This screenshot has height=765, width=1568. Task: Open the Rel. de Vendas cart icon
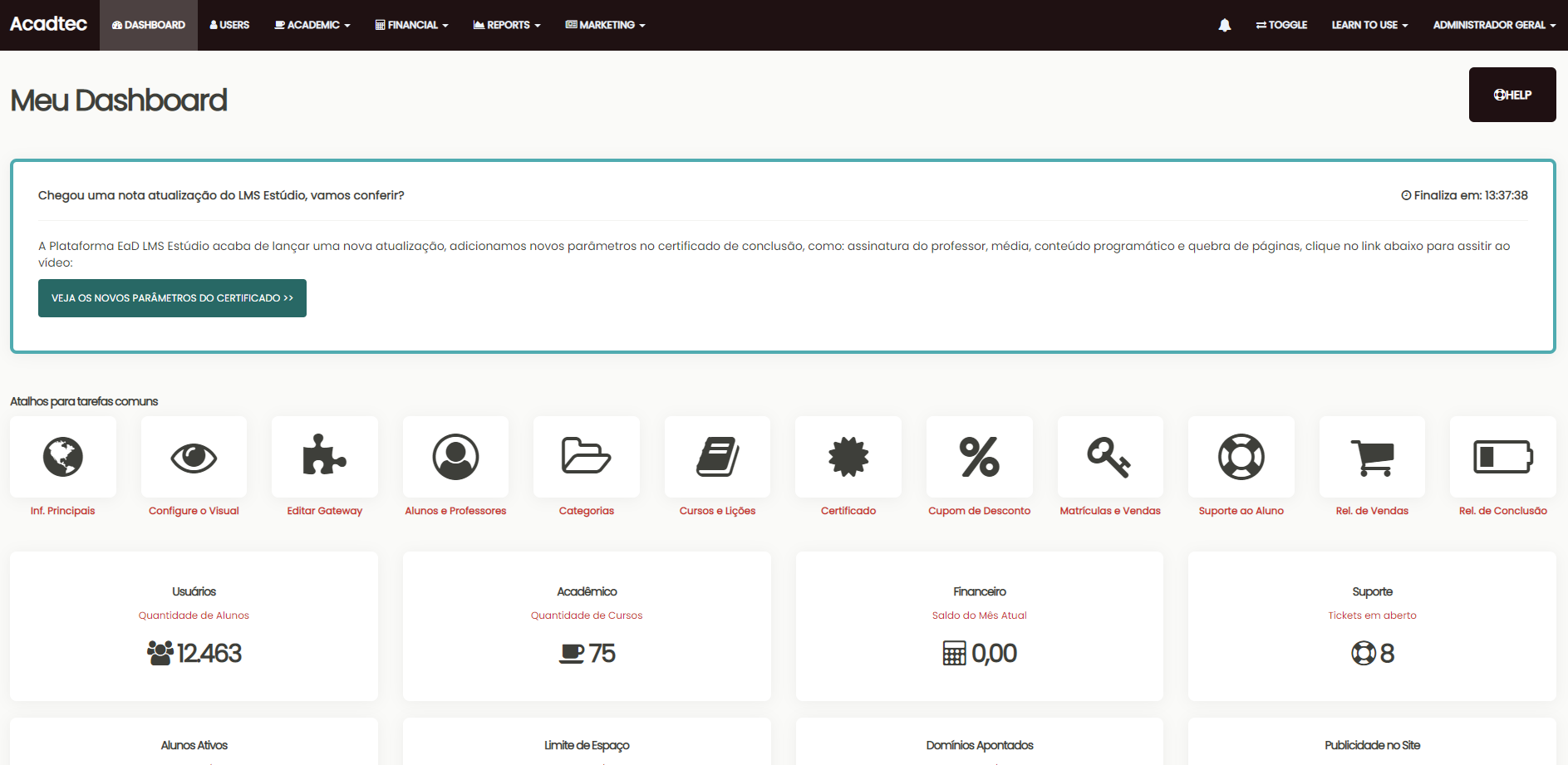click(x=1371, y=457)
